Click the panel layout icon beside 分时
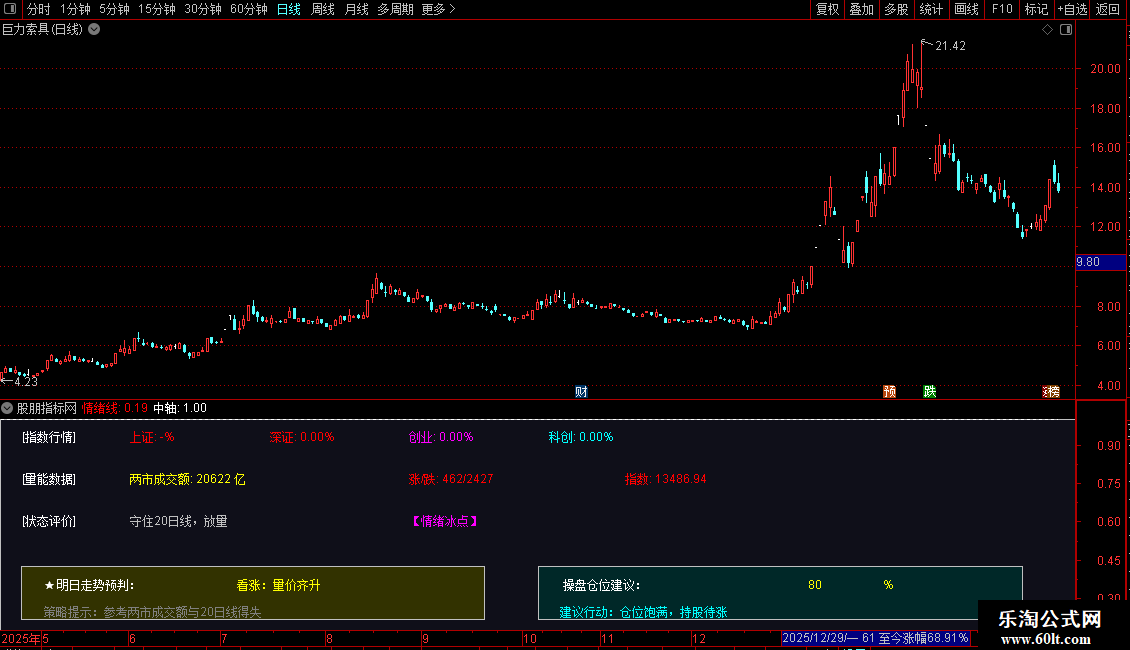This screenshot has width=1130, height=650. [9, 9]
